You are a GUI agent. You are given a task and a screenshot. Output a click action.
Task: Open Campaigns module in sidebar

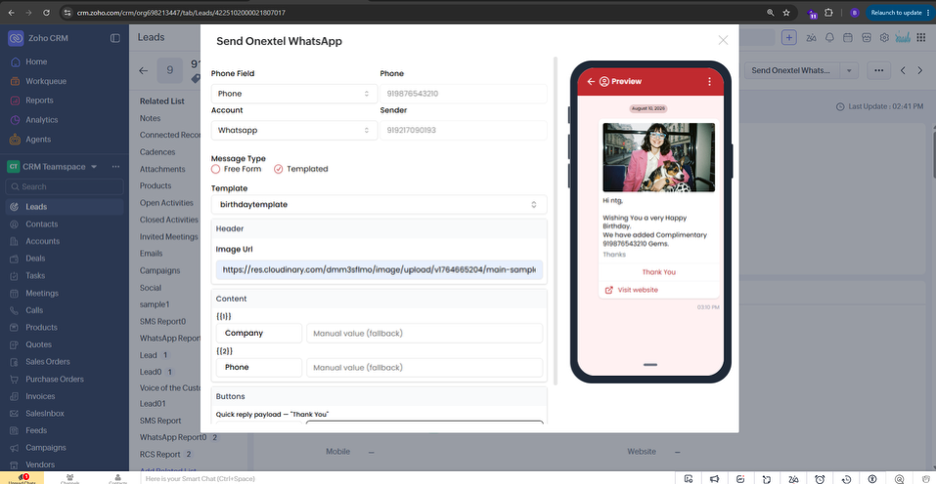tap(45, 448)
